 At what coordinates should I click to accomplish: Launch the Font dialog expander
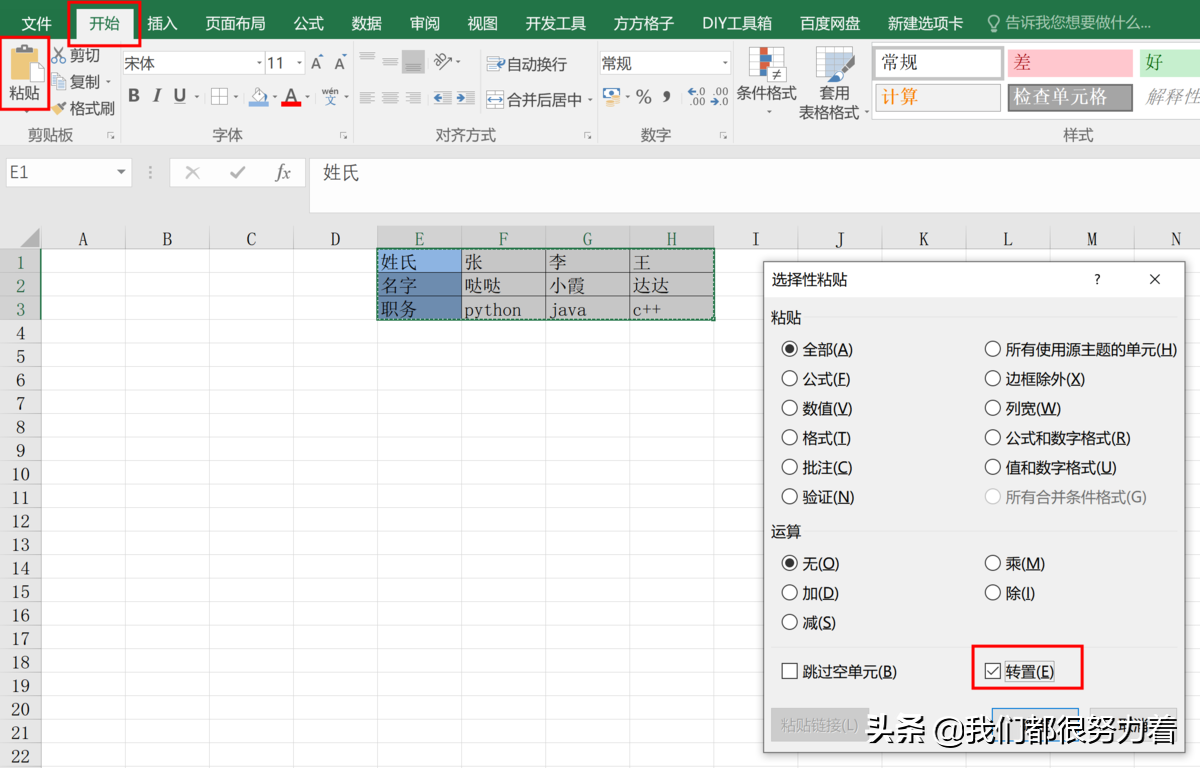[x=343, y=135]
